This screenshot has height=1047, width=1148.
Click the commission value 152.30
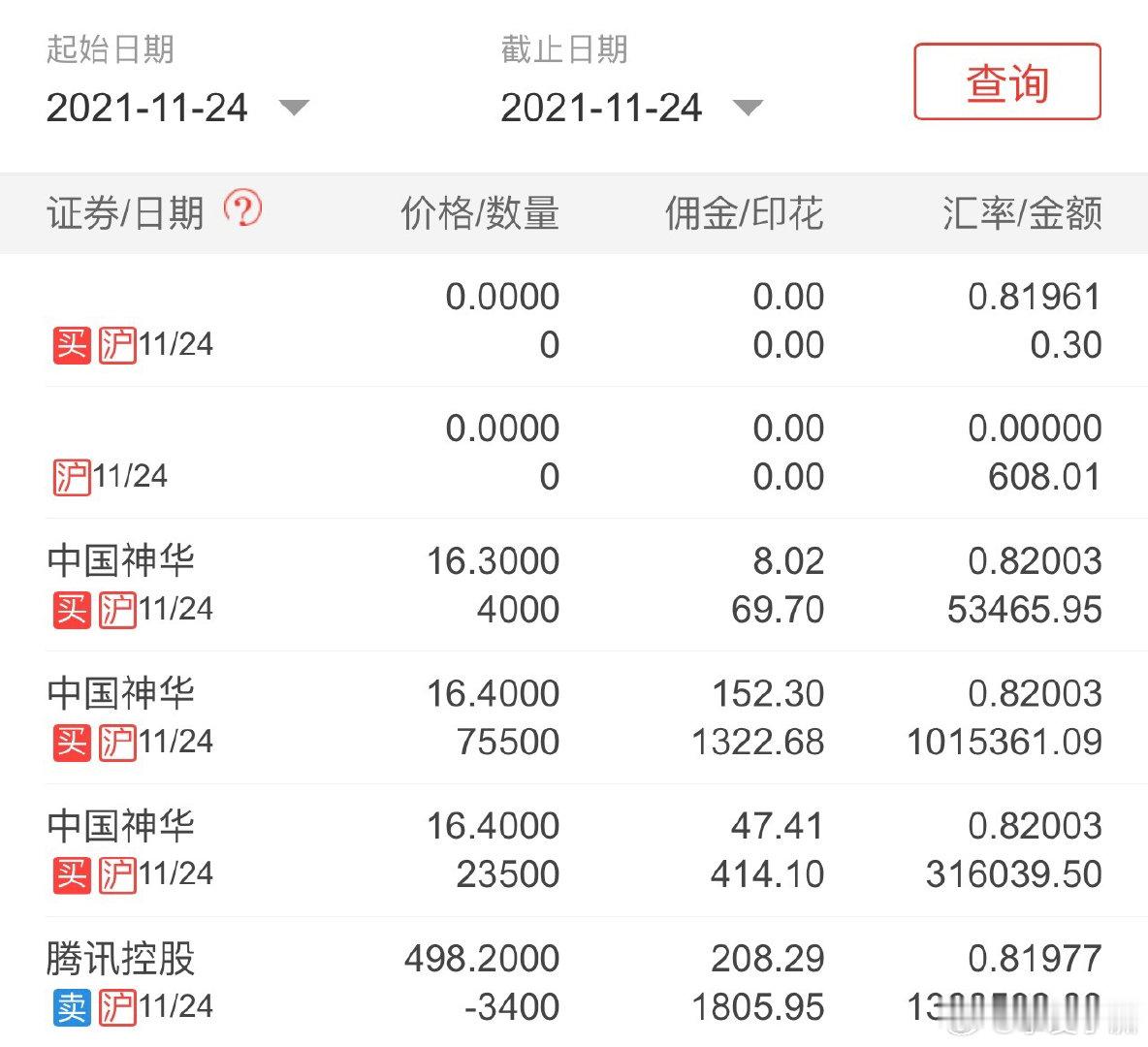[x=768, y=694]
